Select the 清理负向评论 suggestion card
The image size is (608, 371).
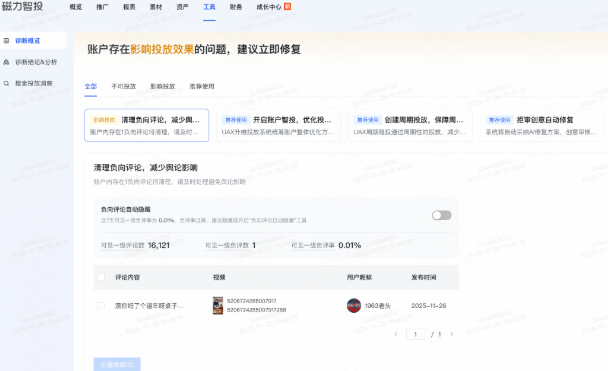(x=147, y=125)
